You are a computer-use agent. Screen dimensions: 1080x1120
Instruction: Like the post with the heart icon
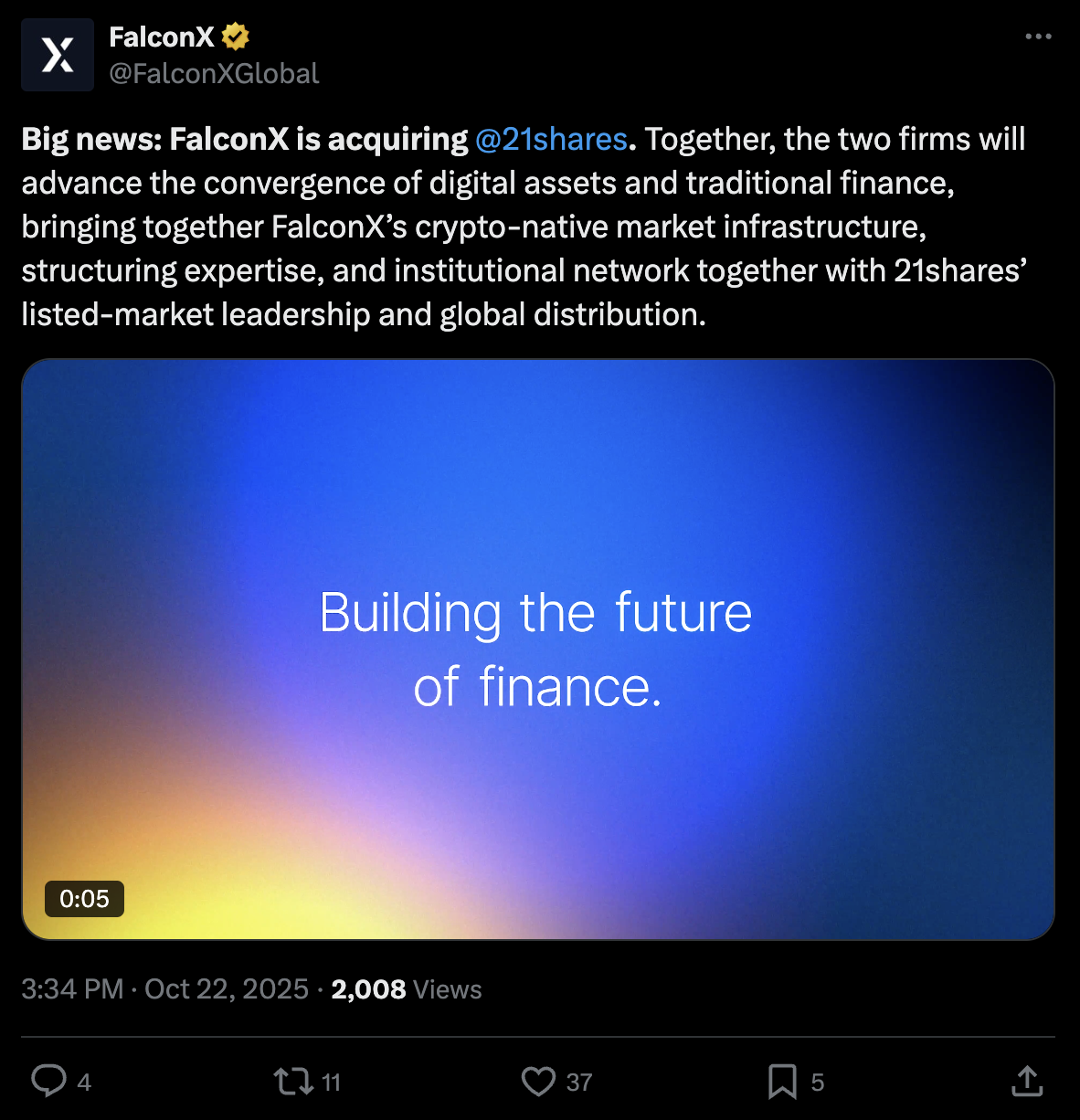click(538, 1082)
